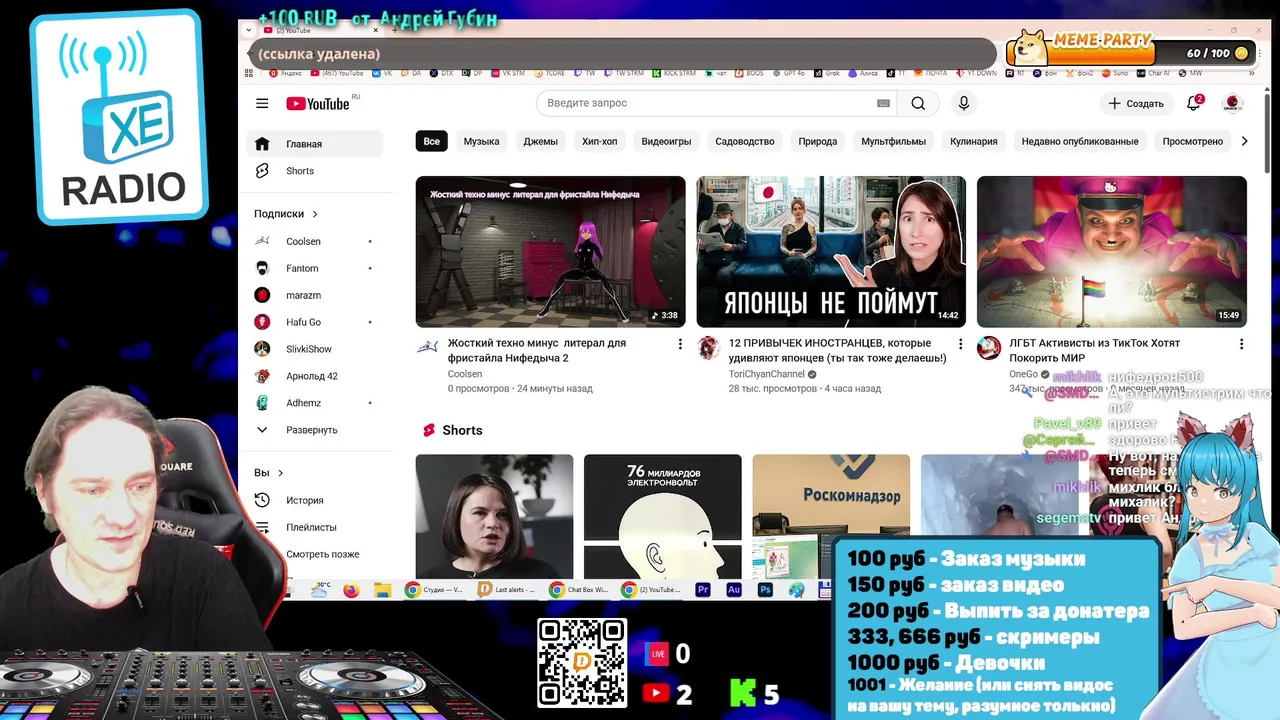Open the Арнольд 42 subscription channel

pyautogui.click(x=314, y=376)
